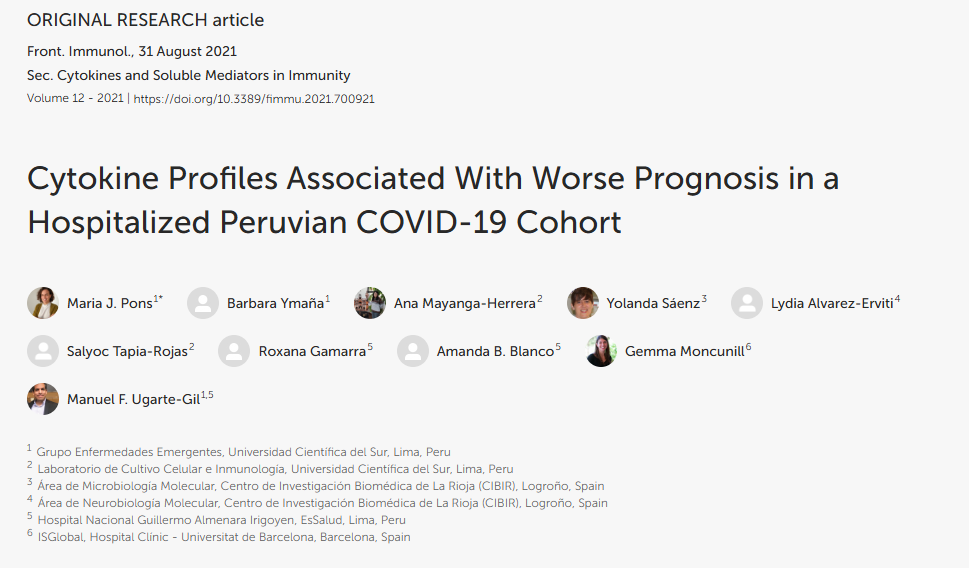
Task: Open Maria J. Pons profile photo
Action: 43,303
